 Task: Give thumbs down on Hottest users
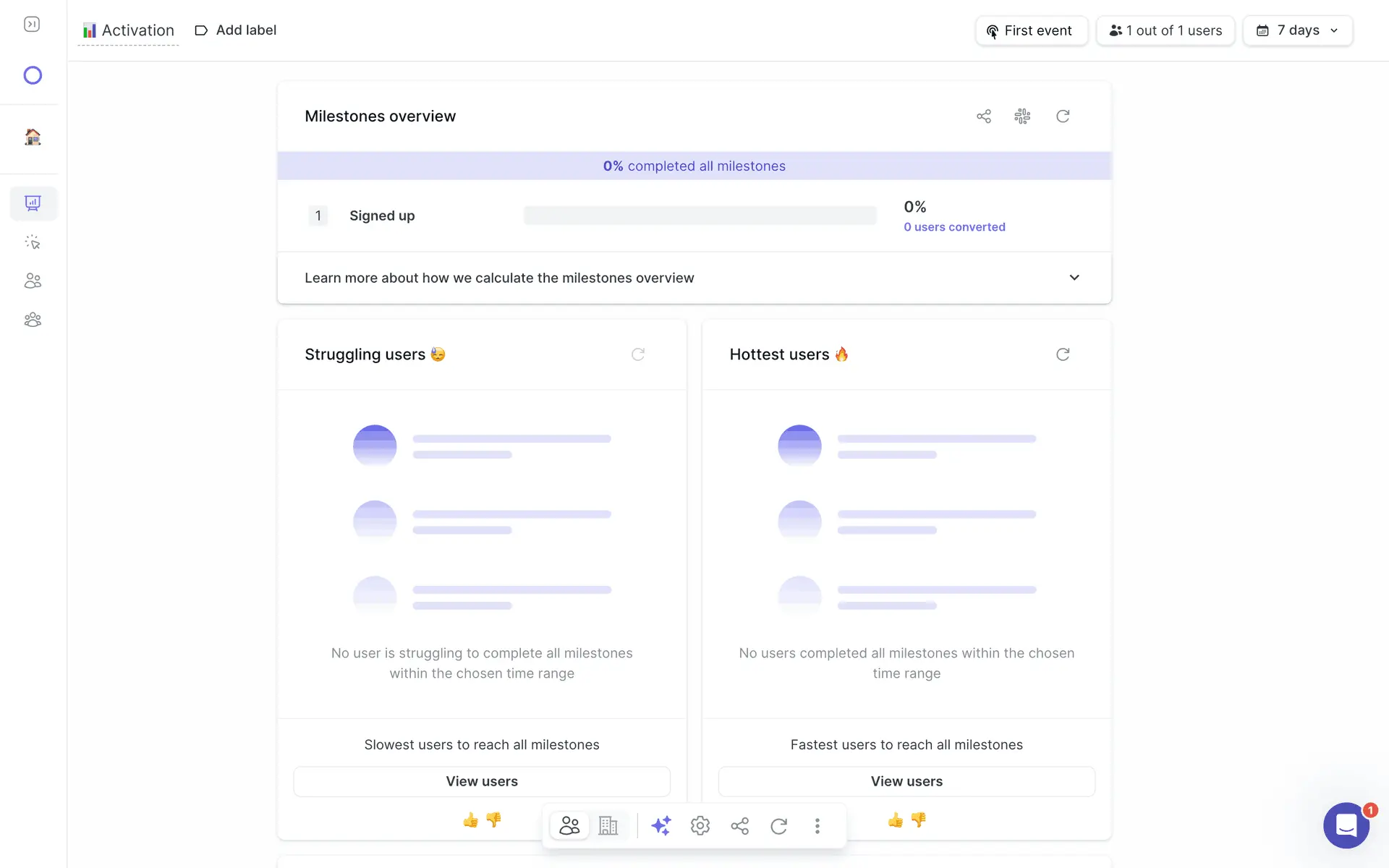click(x=918, y=820)
